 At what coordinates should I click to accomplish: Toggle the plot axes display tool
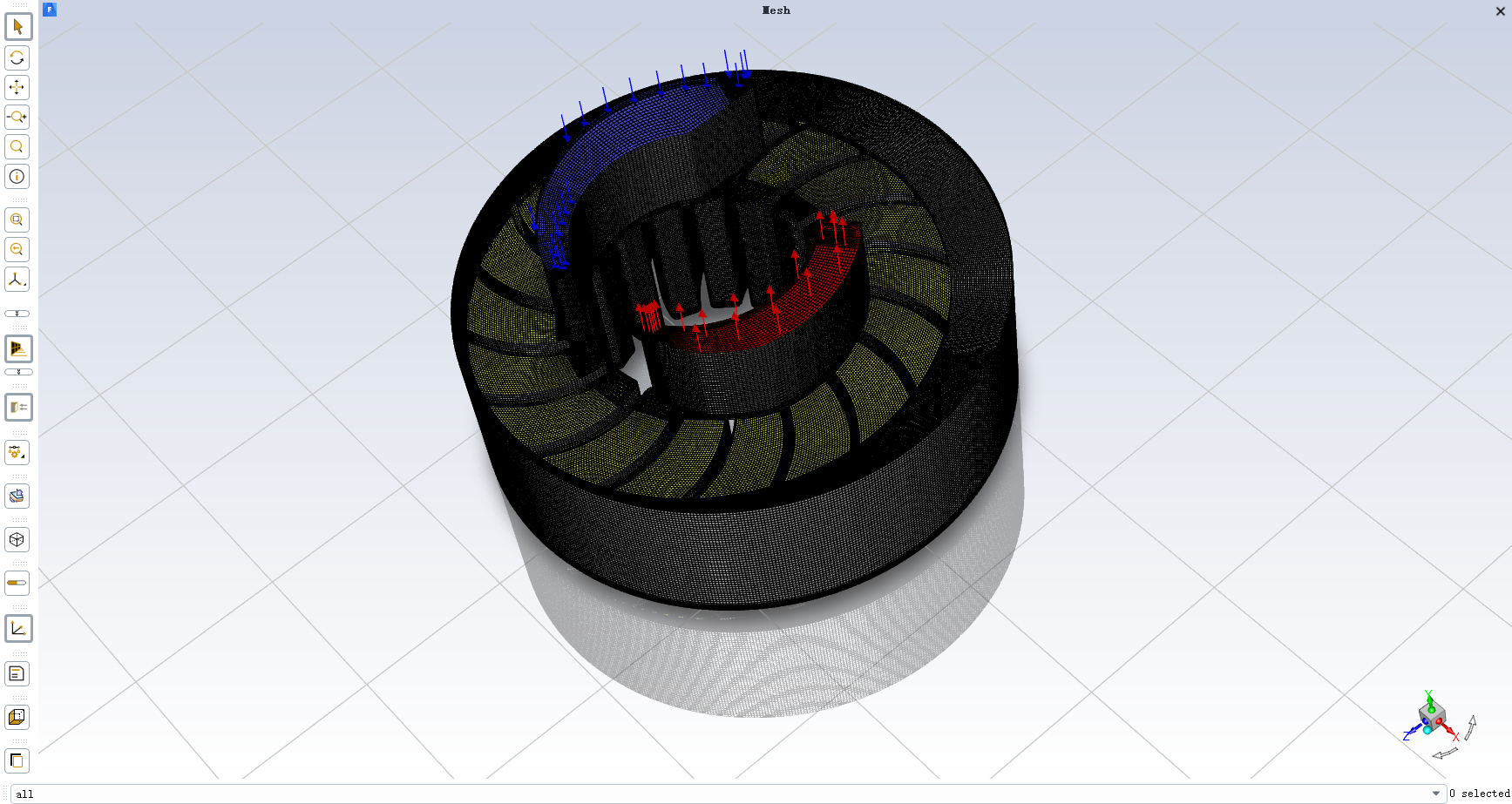coord(17,628)
